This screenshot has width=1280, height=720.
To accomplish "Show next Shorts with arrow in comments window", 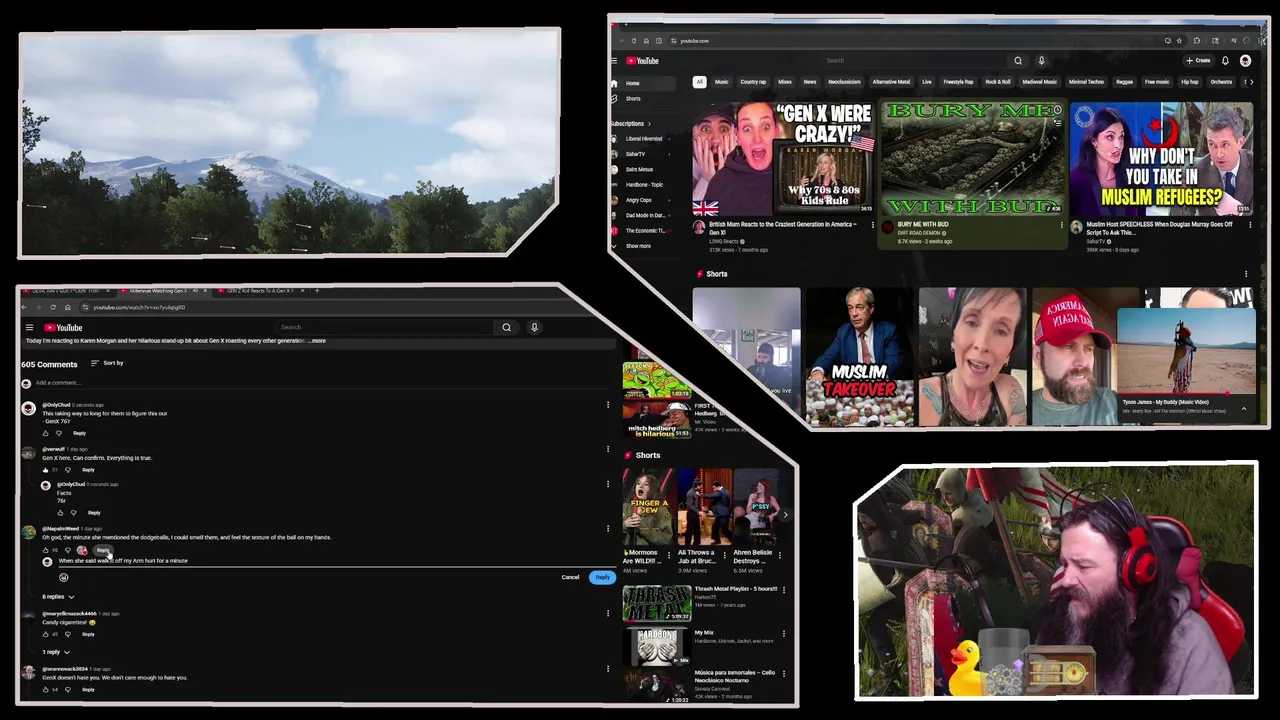I will coord(785,515).
